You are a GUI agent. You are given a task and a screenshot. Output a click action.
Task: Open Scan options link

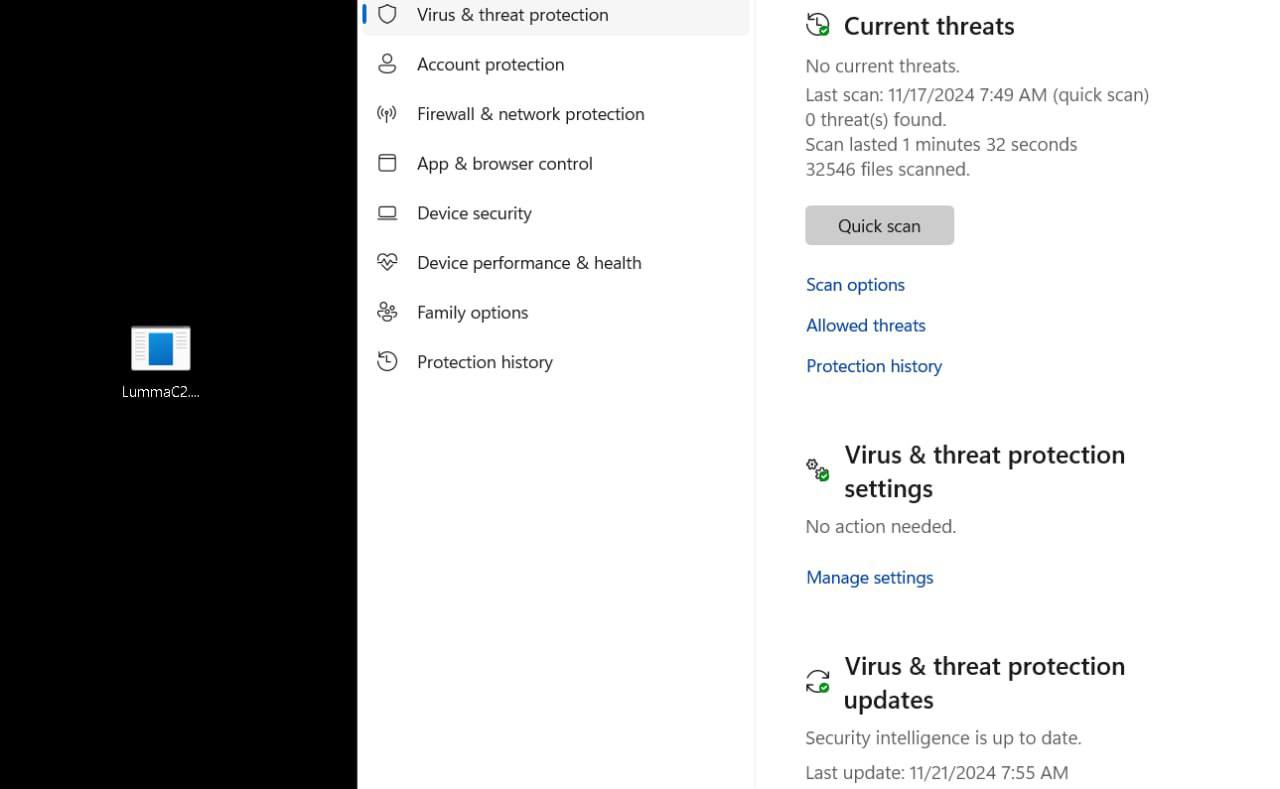(855, 284)
